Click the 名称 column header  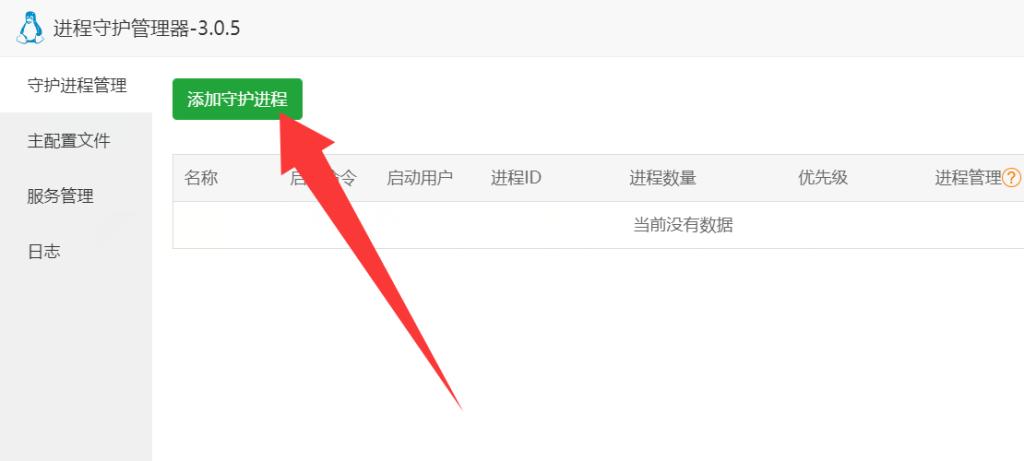pos(200,178)
